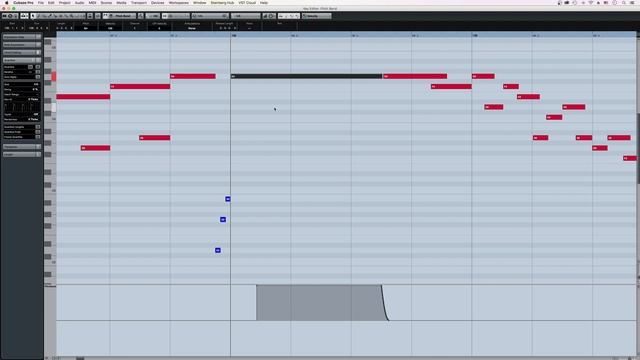Open the toolbar length quantize dropdown

coord(246,16)
